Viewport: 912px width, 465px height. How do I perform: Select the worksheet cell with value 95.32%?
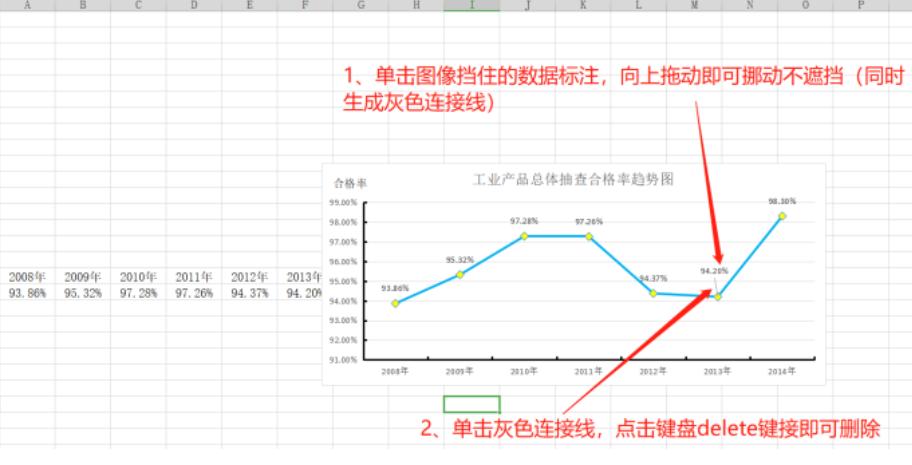[x=83, y=293]
